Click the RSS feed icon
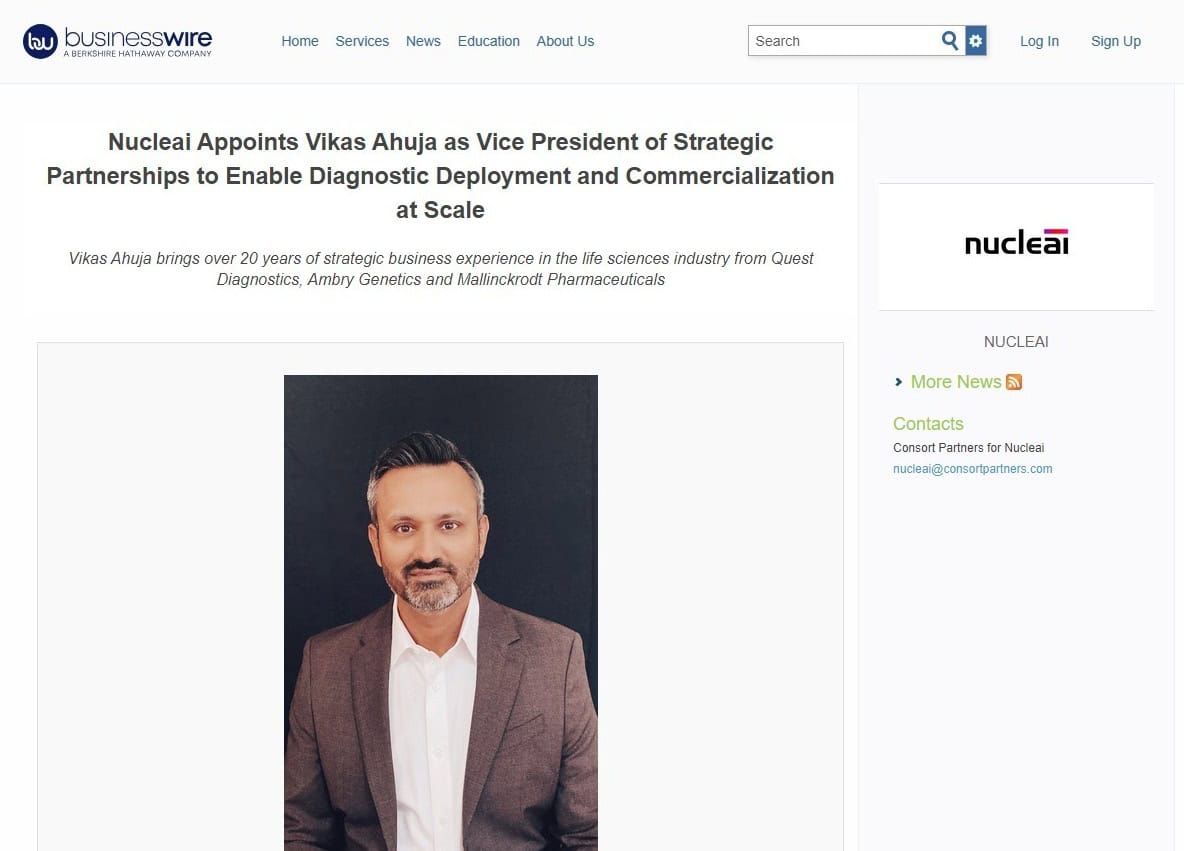Image resolution: width=1184 pixels, height=851 pixels. (1014, 382)
